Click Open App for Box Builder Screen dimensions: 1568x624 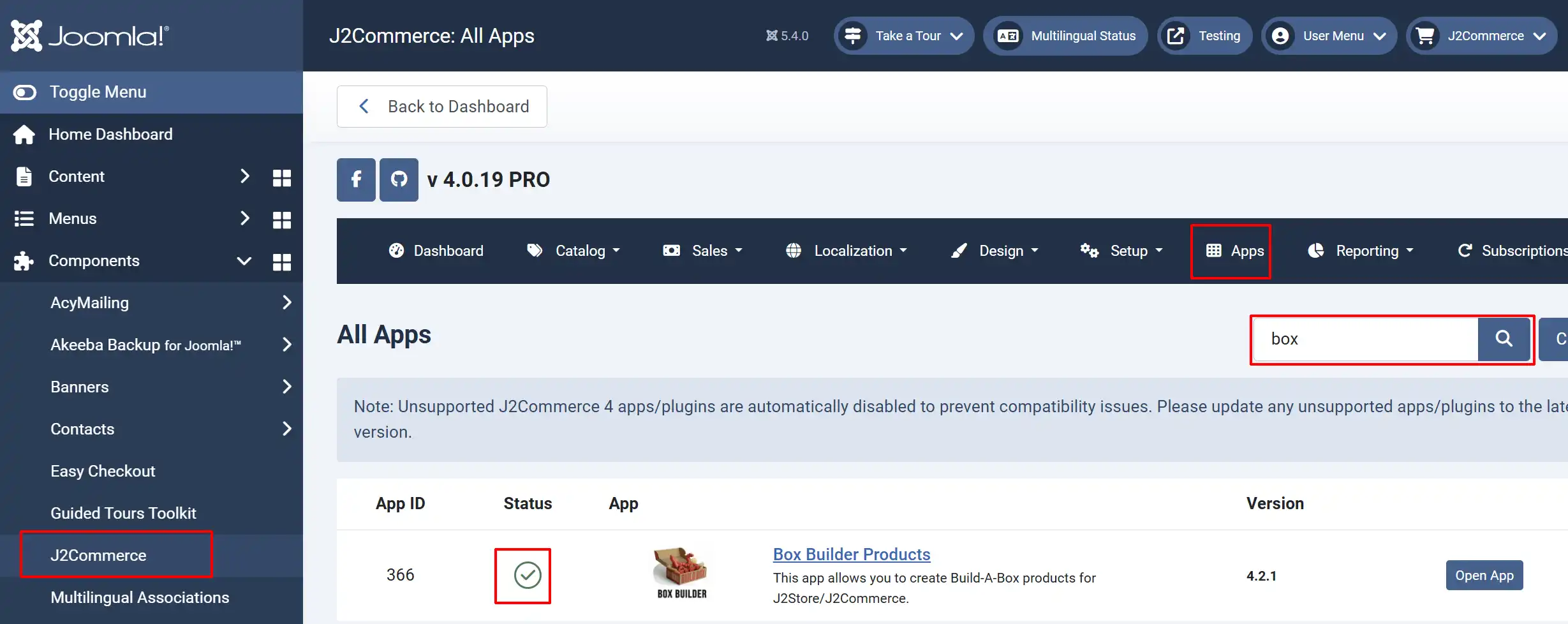pos(1484,576)
